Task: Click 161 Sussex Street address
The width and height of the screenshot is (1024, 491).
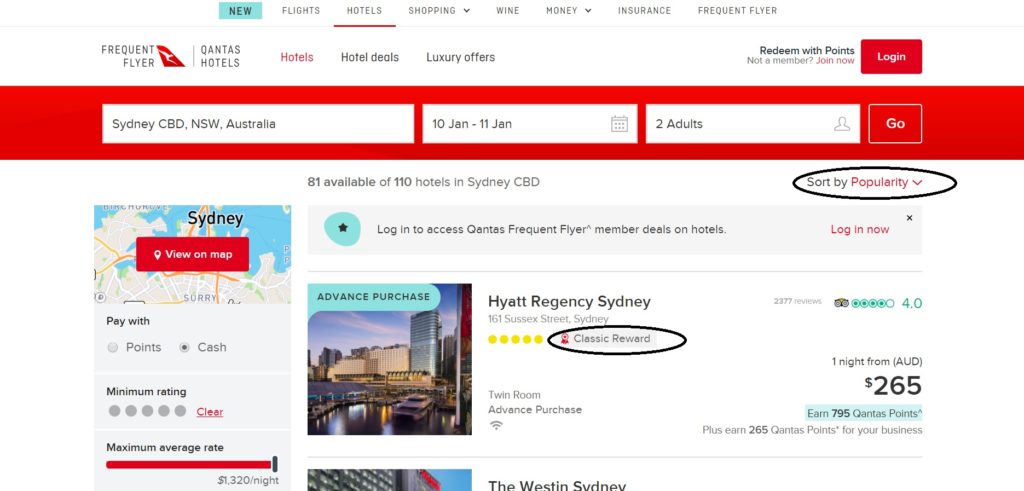Action: [548, 319]
